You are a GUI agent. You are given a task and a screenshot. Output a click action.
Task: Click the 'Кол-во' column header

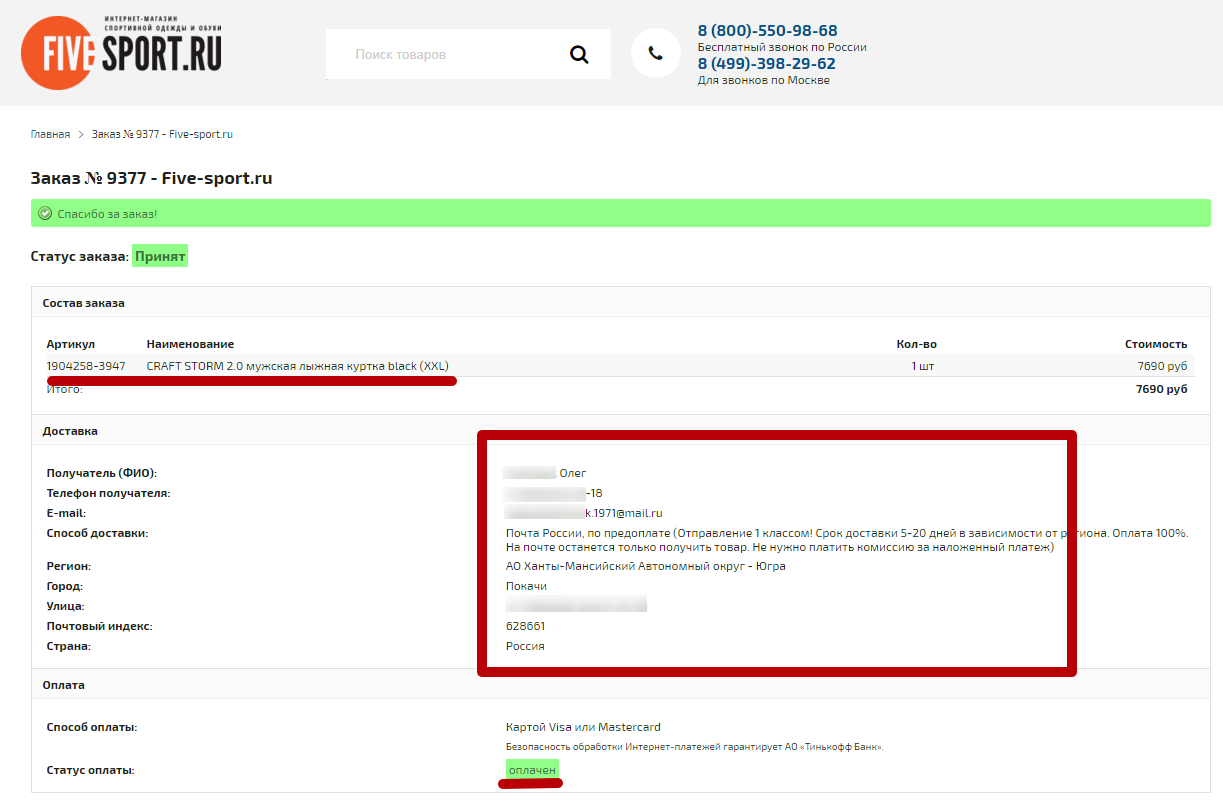pos(917,344)
